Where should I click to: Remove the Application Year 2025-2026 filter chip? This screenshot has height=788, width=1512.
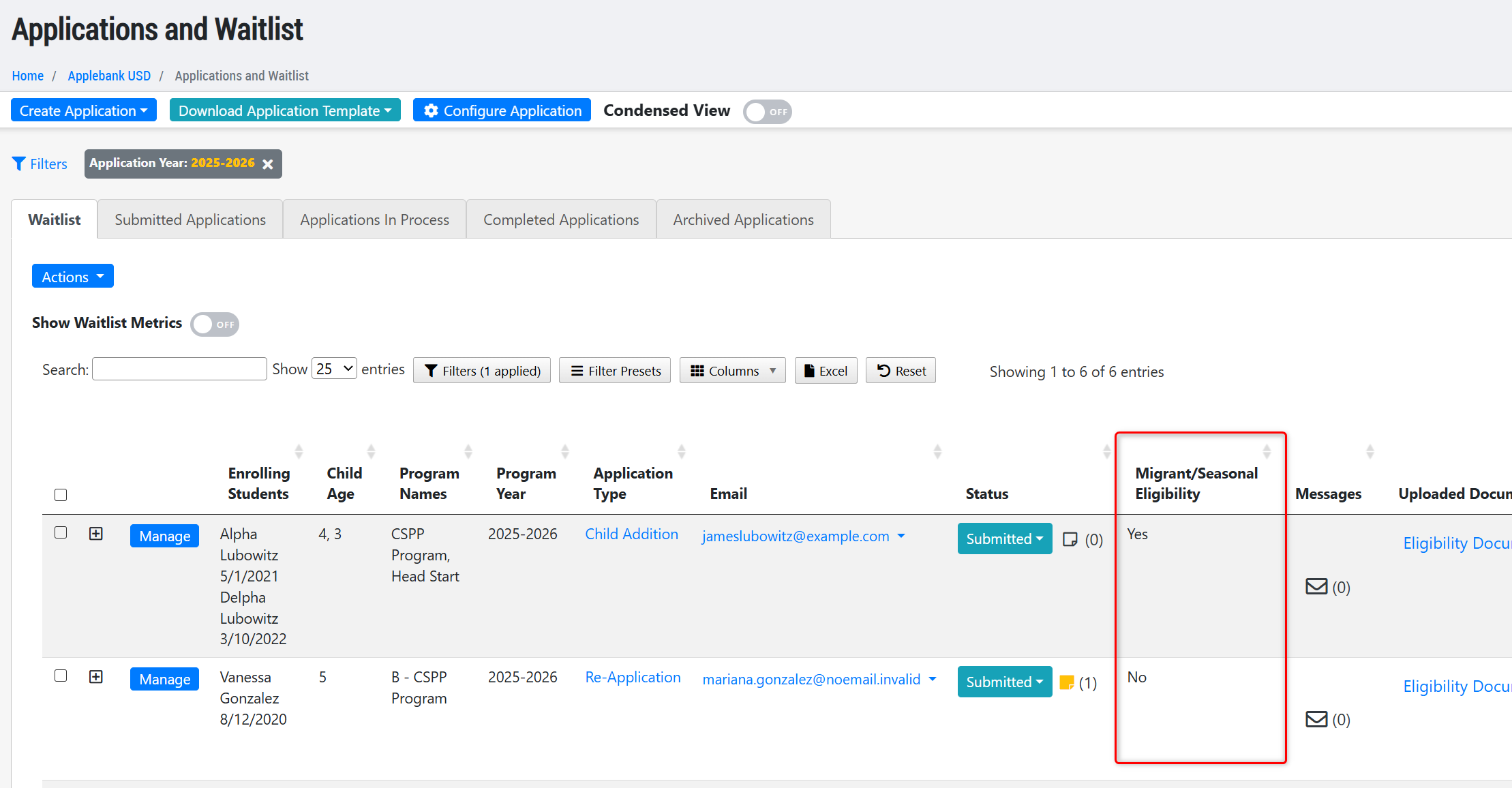tap(268, 164)
